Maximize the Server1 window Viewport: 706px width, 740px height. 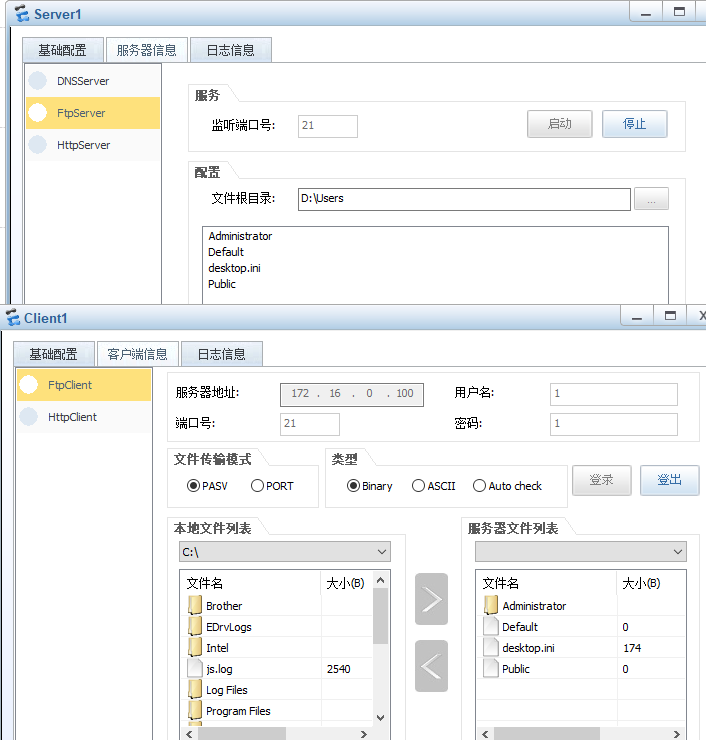(x=679, y=12)
